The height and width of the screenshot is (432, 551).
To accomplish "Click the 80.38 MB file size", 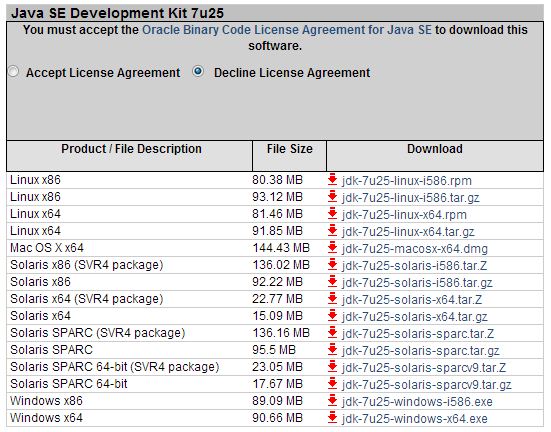I will click(277, 180).
